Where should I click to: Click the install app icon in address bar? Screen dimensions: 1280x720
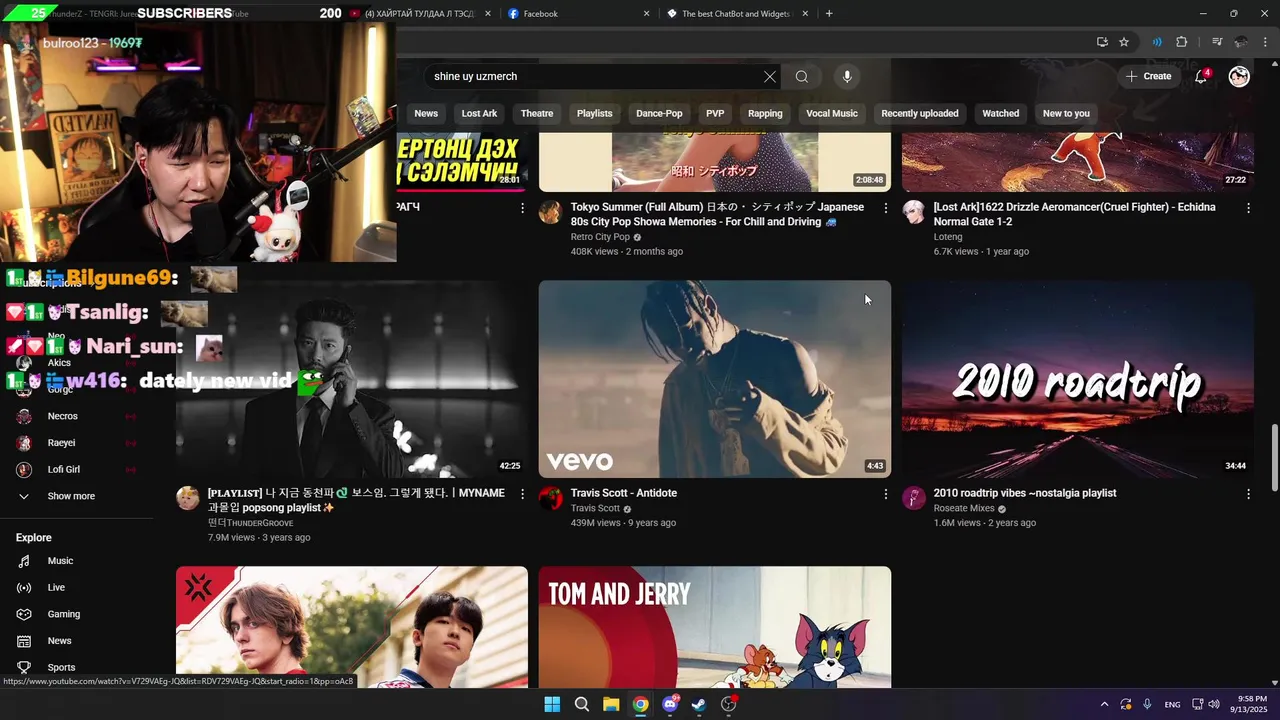(x=1102, y=42)
